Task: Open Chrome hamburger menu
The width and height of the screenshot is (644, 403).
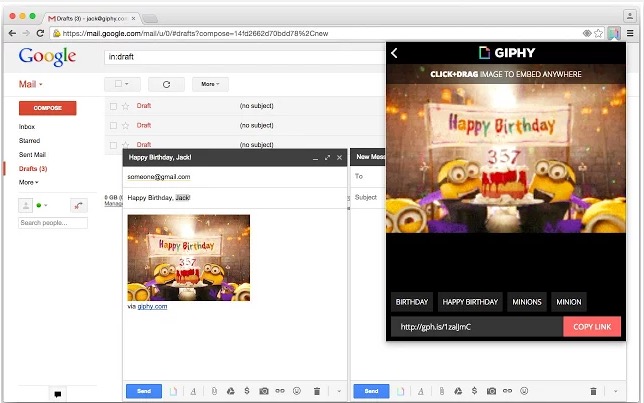Action: click(x=630, y=33)
